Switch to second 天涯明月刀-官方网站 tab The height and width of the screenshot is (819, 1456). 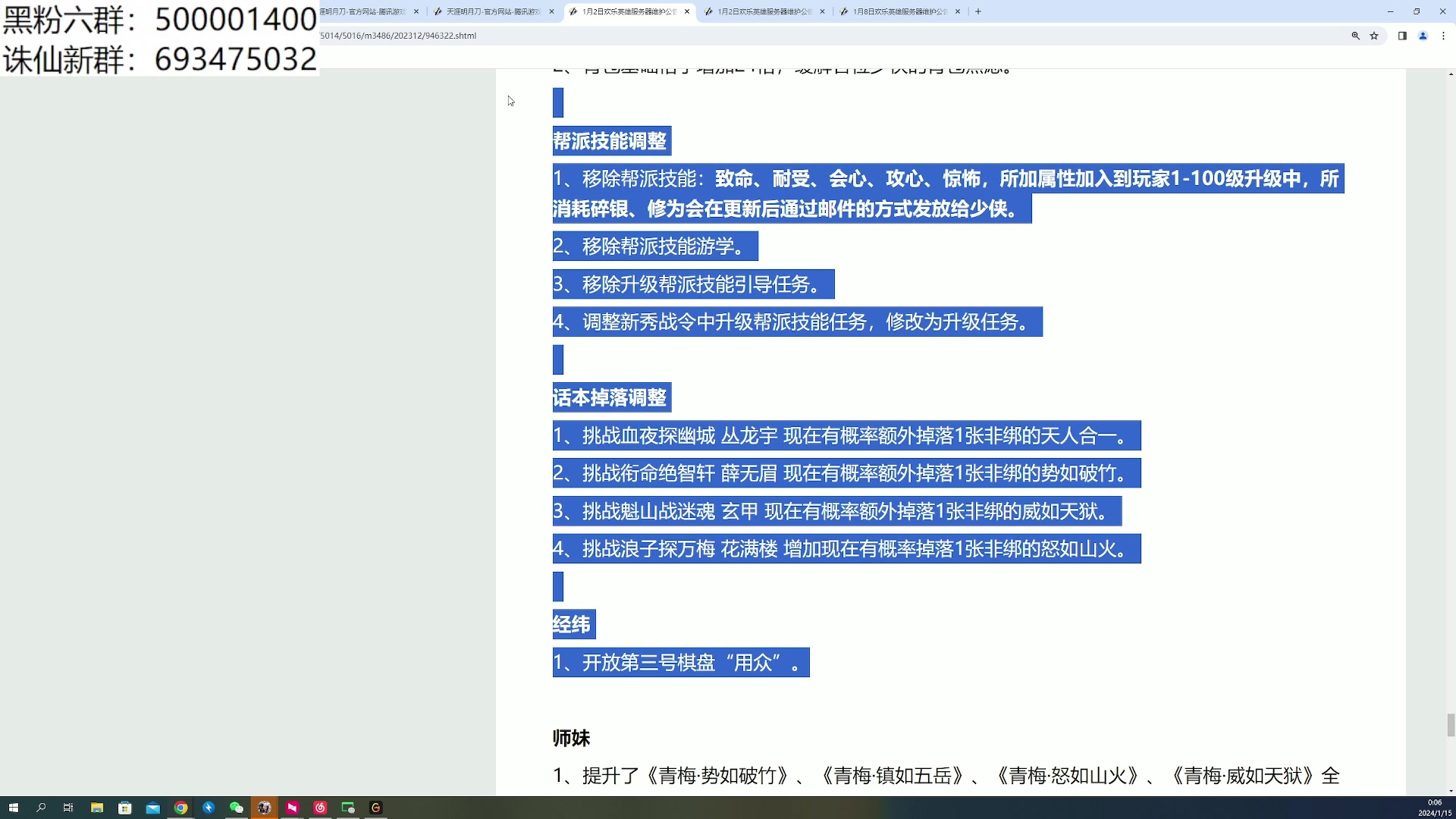493,11
